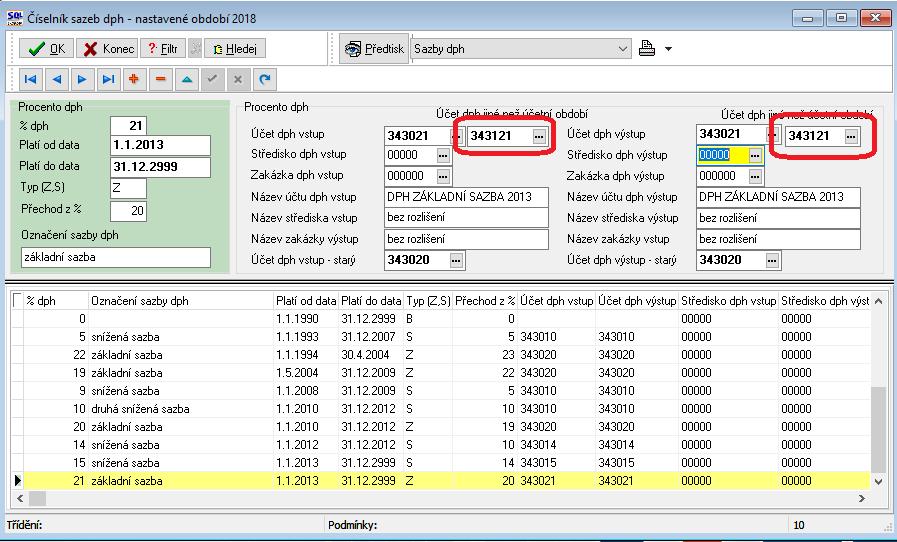Select row 5 snížená sazba
Viewport: 897px width, 542px height.
pyautogui.click(x=441, y=337)
